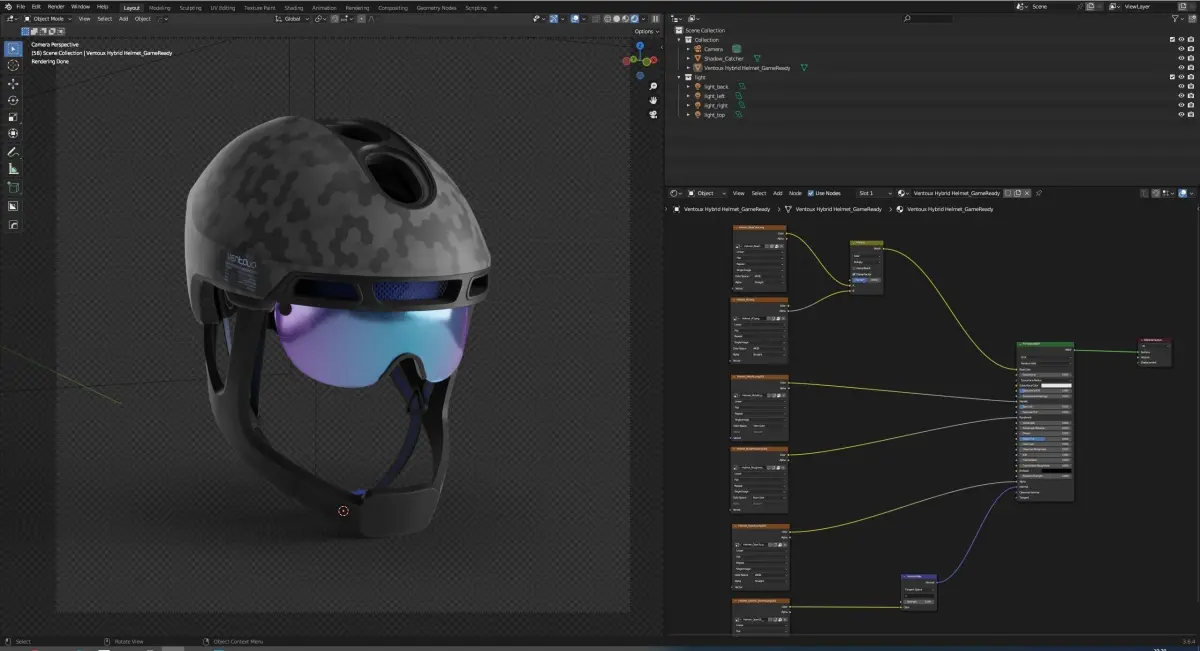1200x651 pixels.
Task: Disable light_top in renders camera icon
Action: click(1190, 115)
